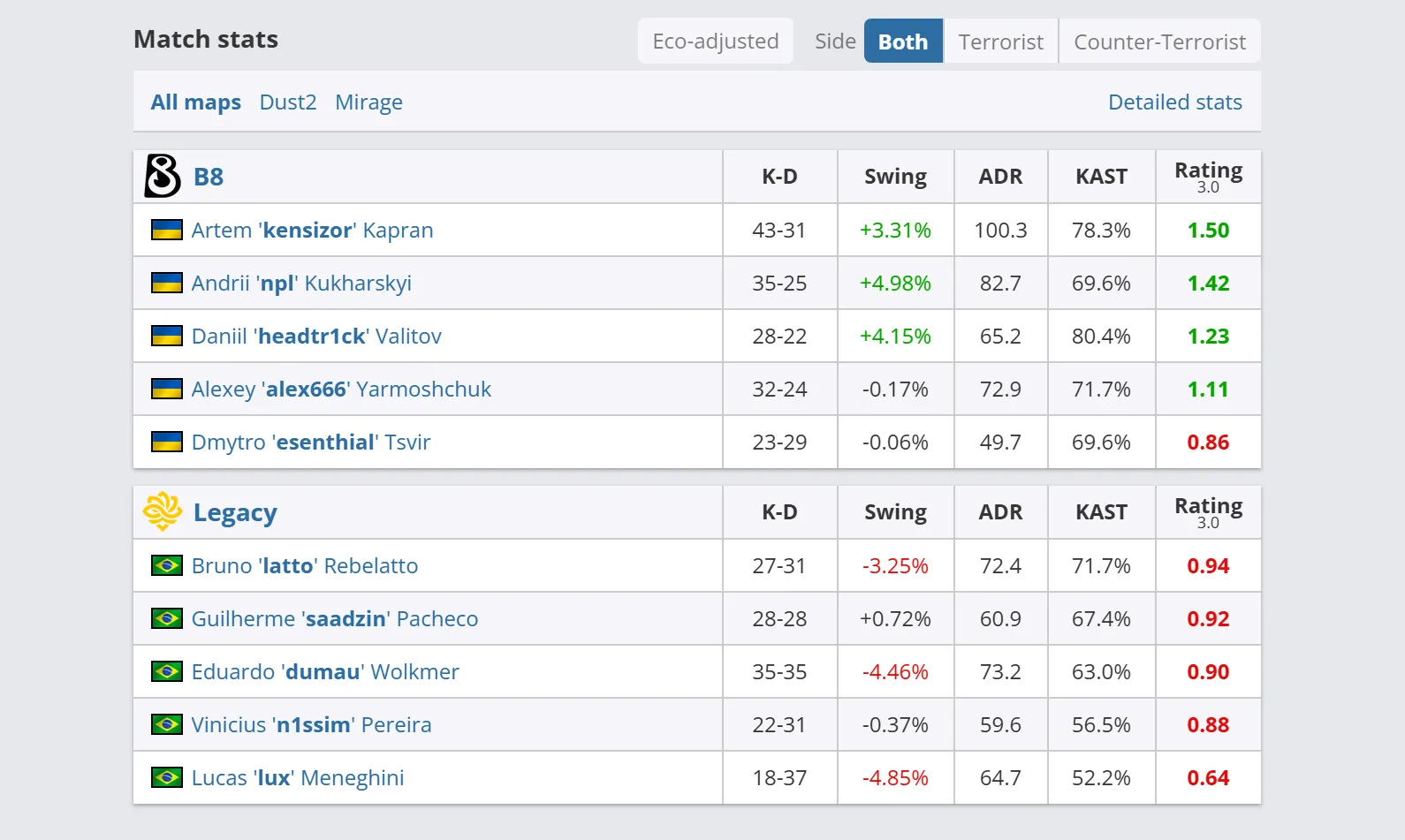Click the Brazil flag beside latto
This screenshot has height=840, width=1405.
pyautogui.click(x=167, y=565)
